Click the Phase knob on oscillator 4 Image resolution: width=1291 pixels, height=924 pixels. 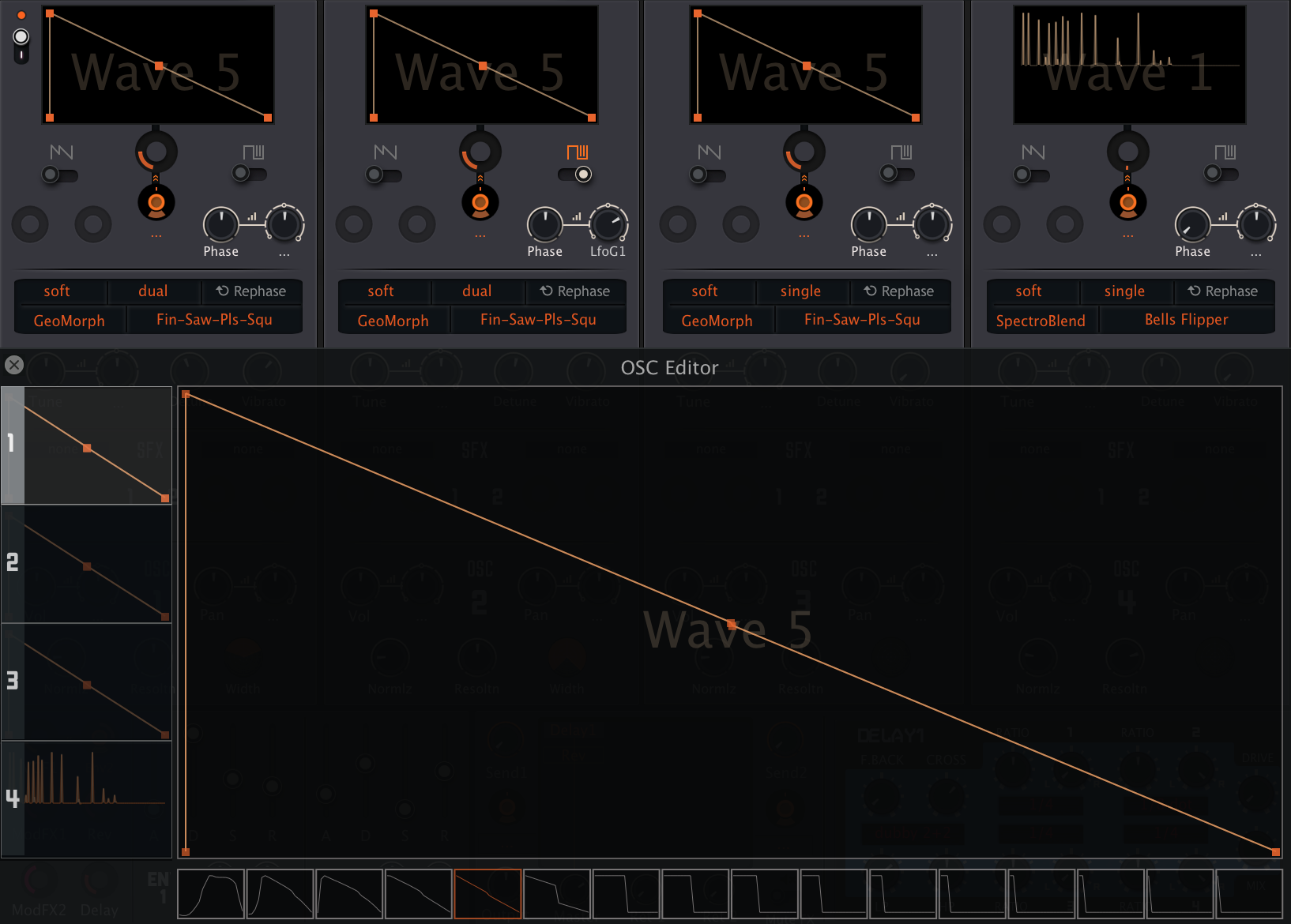coord(1193,225)
